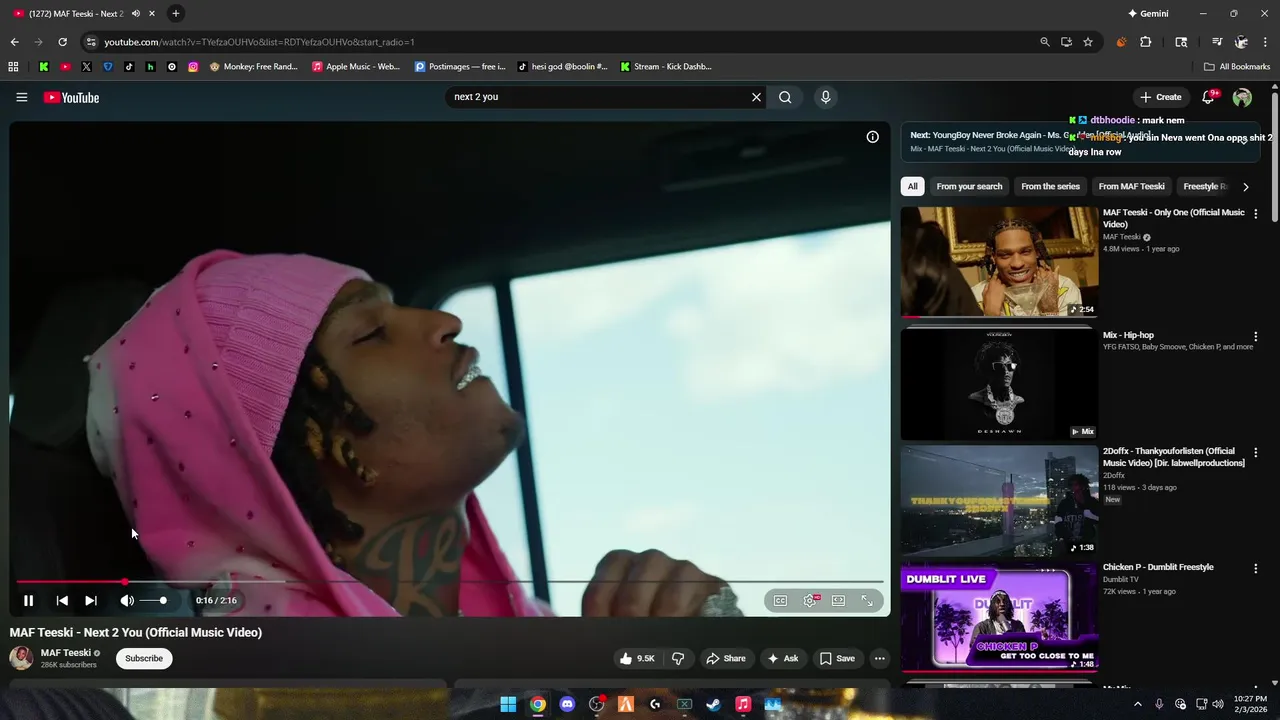View site information icon in address bar
The width and height of the screenshot is (1280, 720).
pos(91,42)
